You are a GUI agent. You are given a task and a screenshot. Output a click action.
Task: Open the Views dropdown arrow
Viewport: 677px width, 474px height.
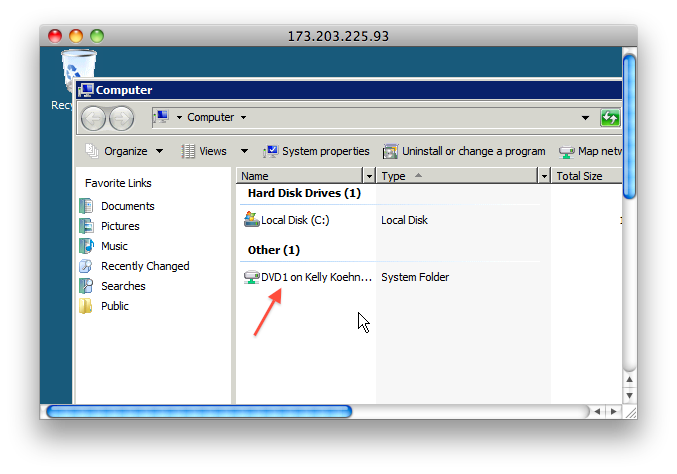click(x=244, y=151)
